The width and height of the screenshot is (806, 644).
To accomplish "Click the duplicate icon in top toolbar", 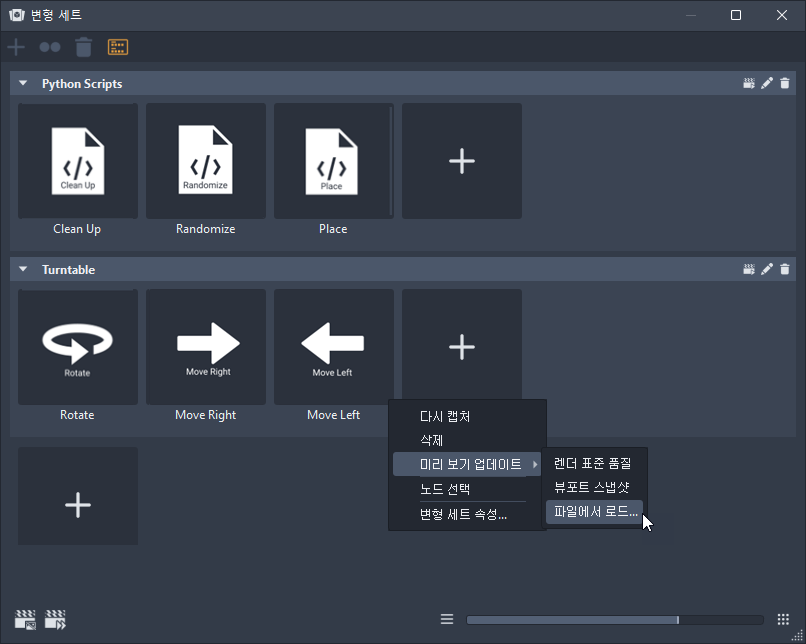I will [50, 47].
